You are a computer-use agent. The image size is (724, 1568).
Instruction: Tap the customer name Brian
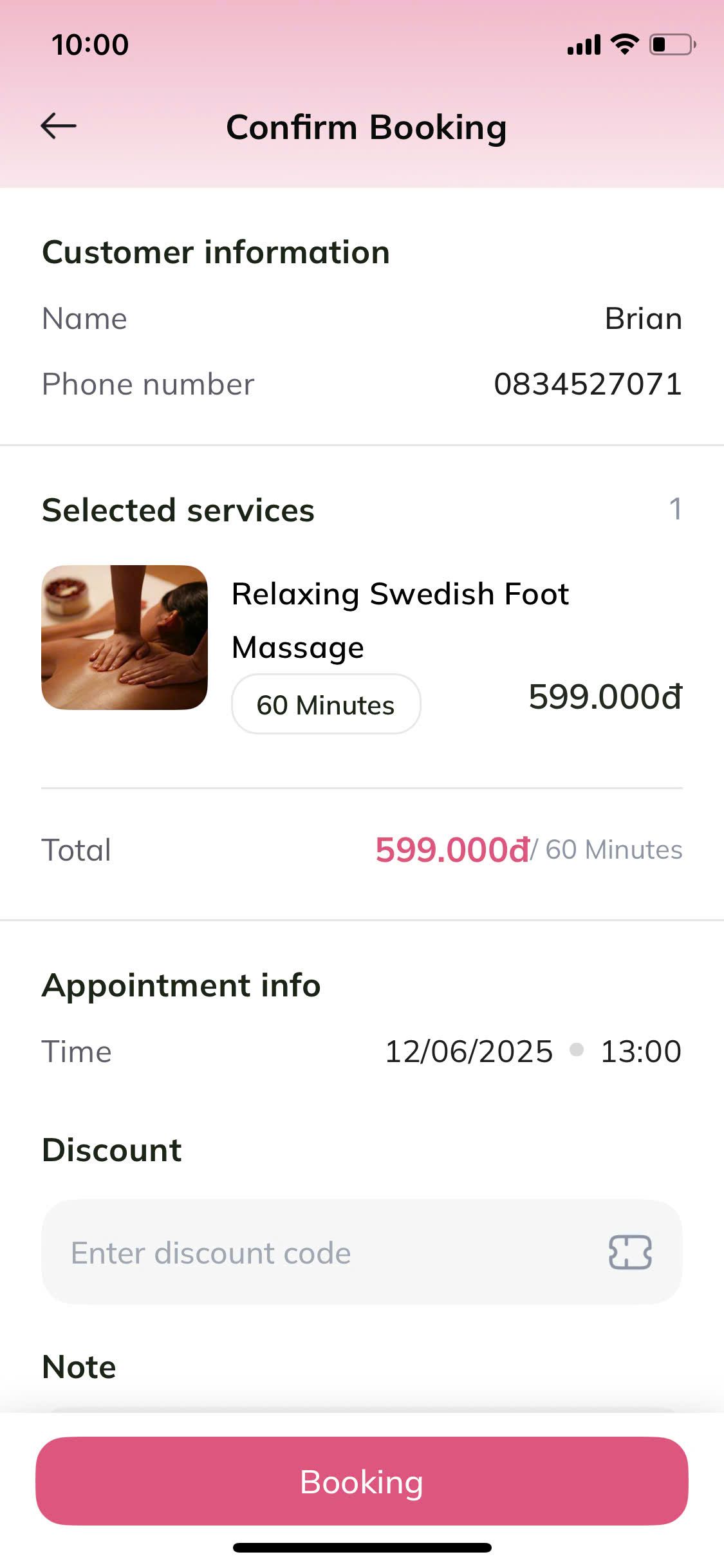[x=643, y=319]
